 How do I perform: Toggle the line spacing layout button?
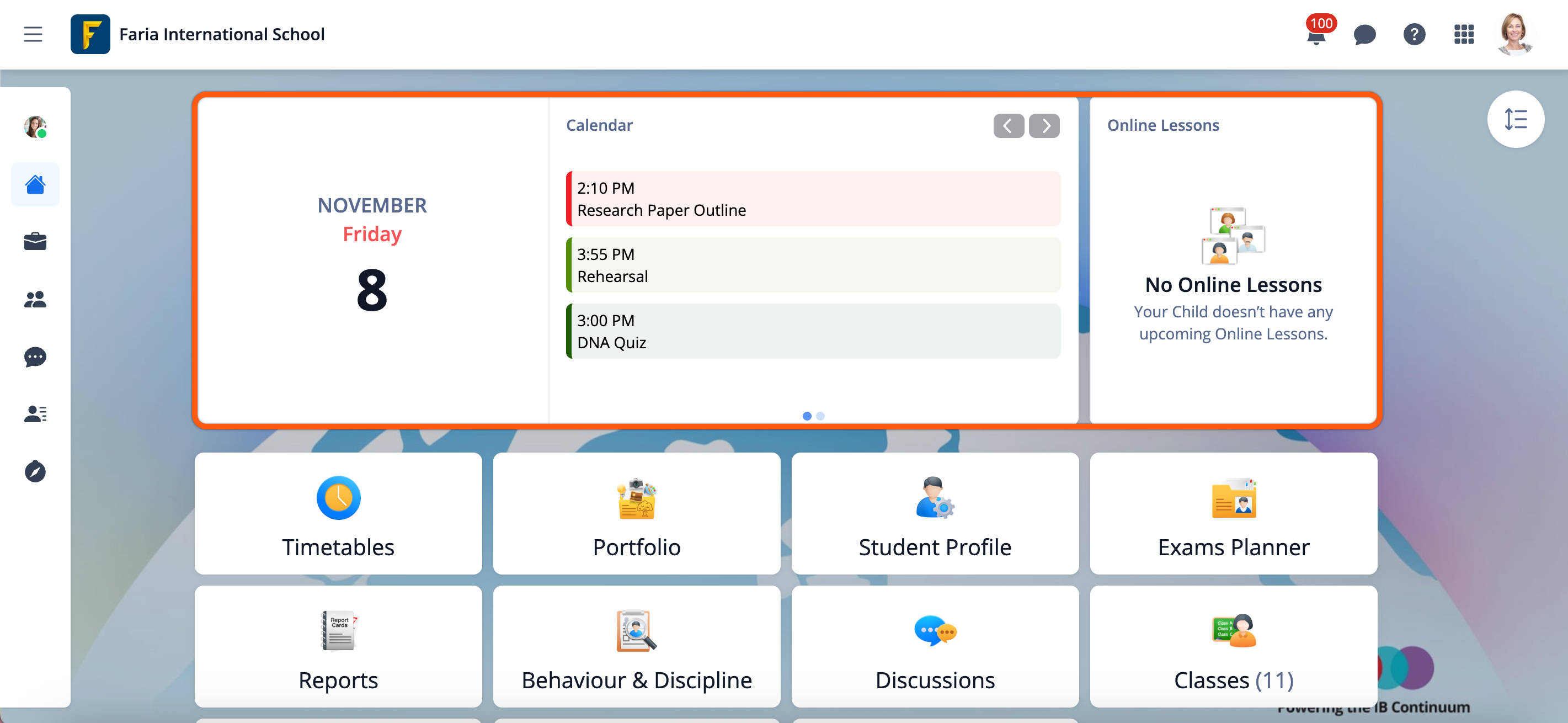tap(1515, 119)
